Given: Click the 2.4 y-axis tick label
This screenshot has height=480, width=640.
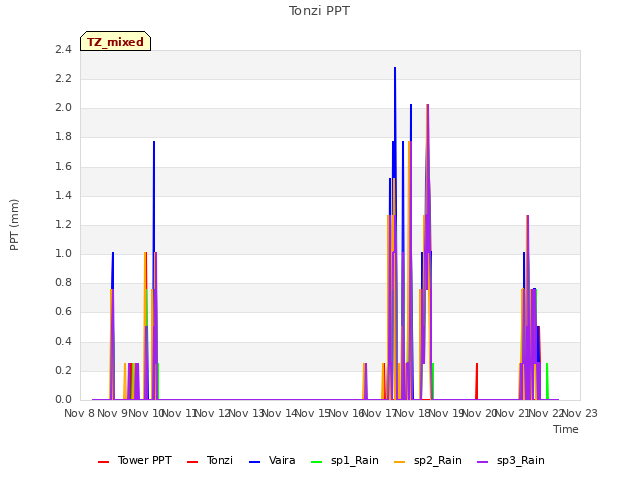Looking at the screenshot, I should coord(63,49).
